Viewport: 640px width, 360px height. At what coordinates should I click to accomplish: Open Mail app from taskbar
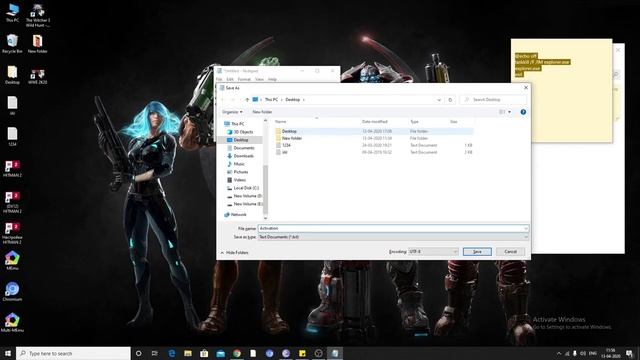(220, 353)
